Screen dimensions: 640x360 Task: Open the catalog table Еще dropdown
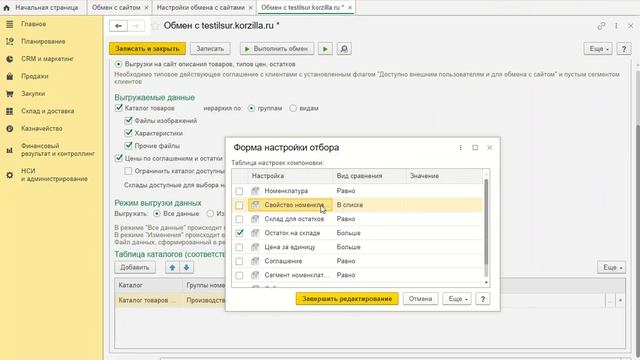(611, 267)
